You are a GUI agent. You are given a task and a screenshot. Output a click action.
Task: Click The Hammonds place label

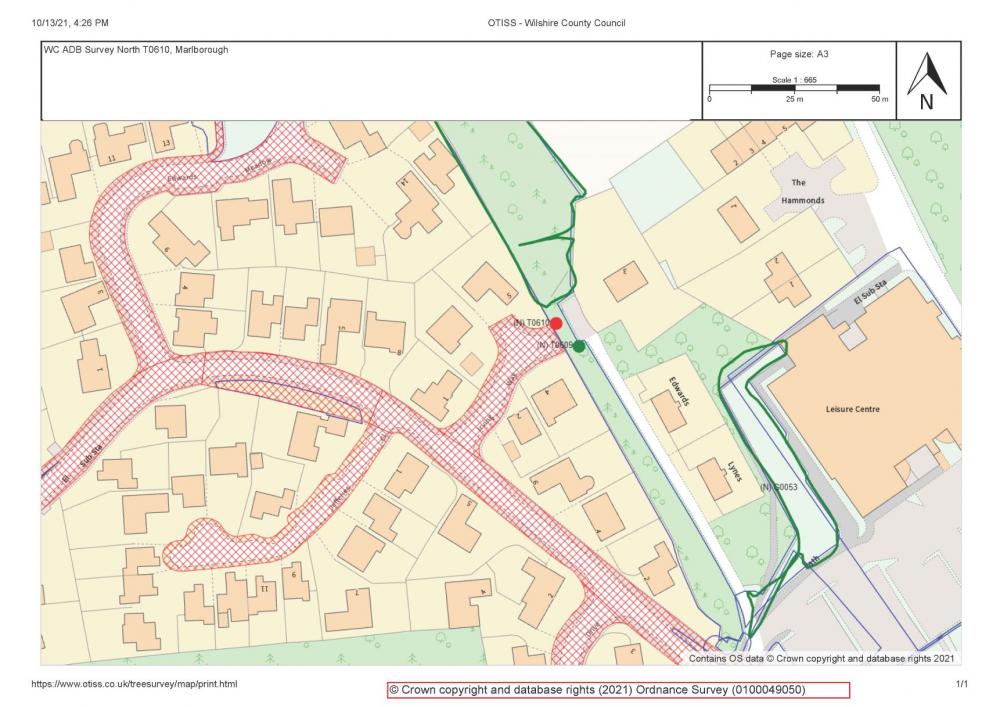click(802, 192)
